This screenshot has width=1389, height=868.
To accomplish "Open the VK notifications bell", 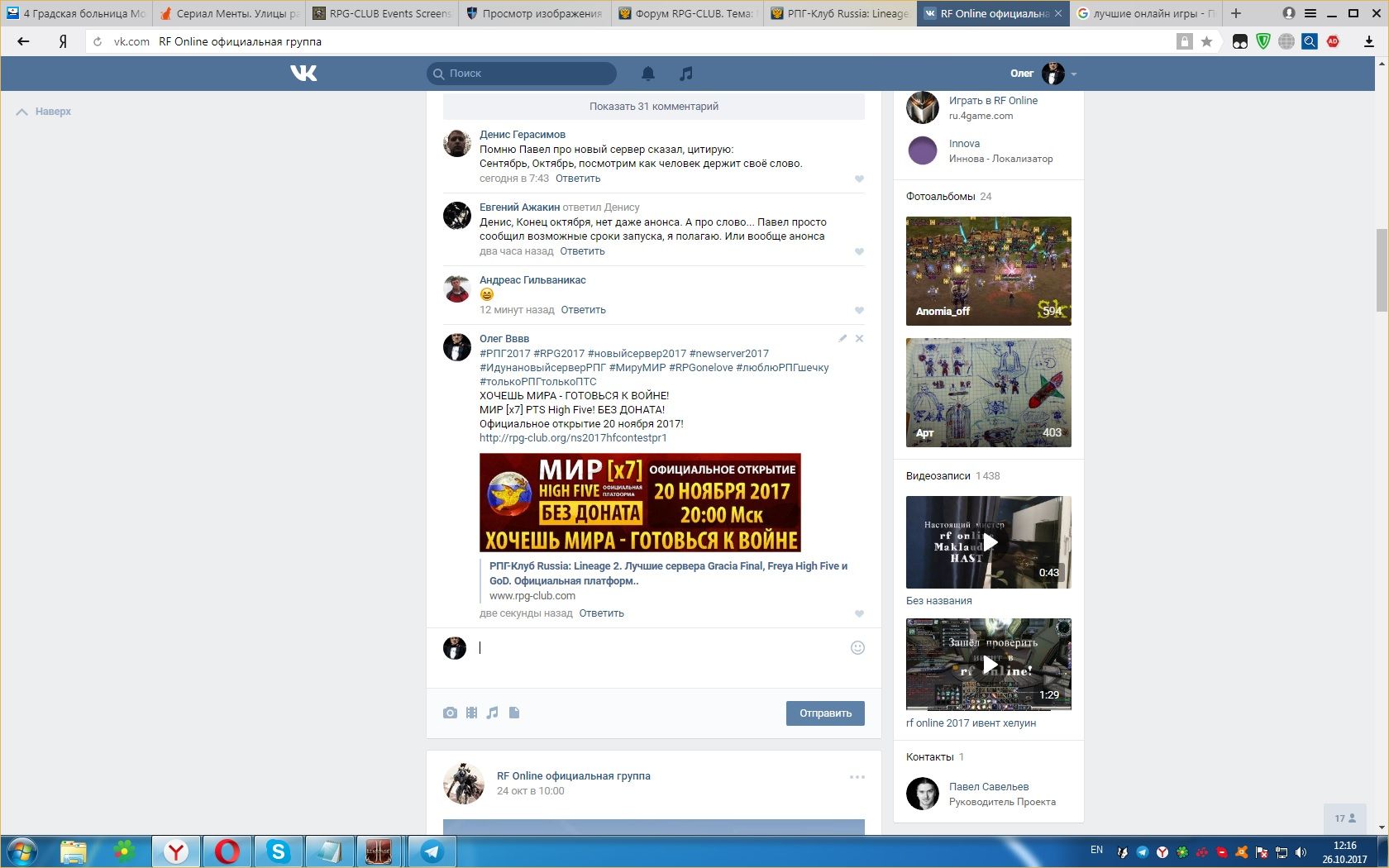I will click(648, 74).
